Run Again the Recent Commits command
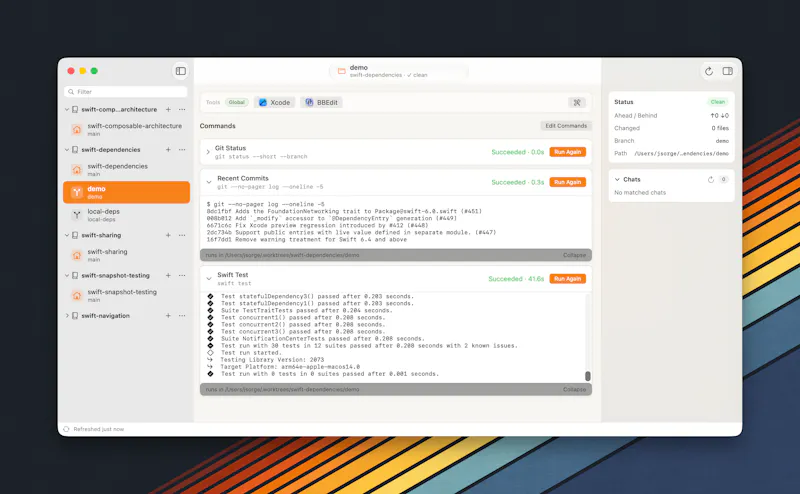The image size is (800, 494). (567, 182)
